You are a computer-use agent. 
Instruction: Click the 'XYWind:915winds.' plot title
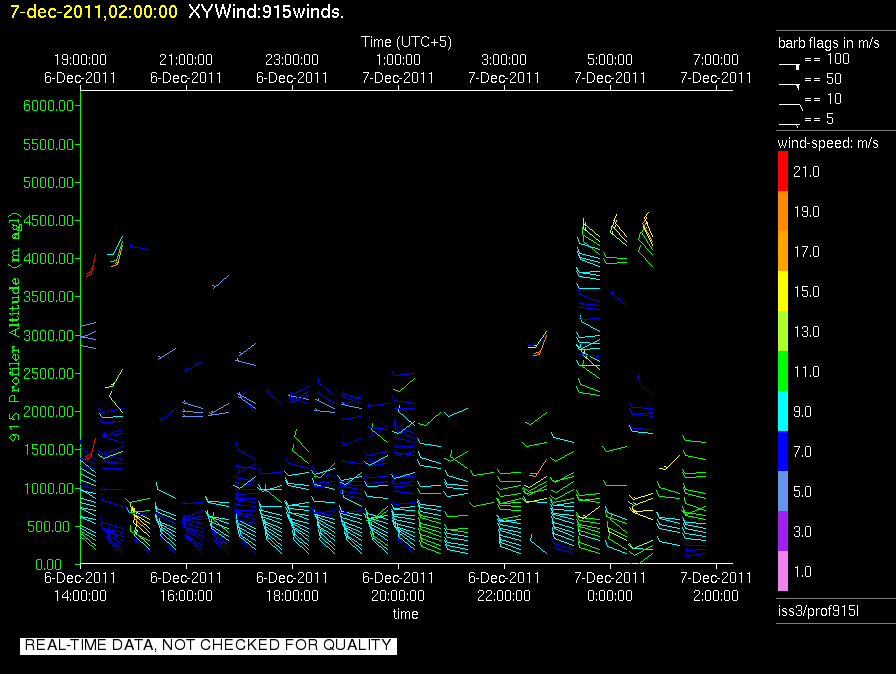(266, 11)
